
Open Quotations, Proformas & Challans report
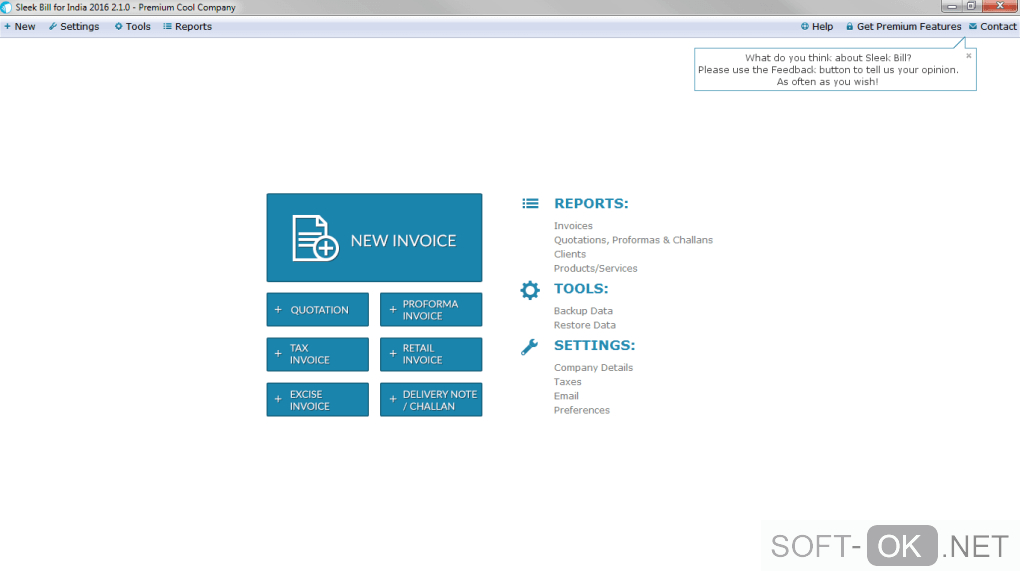[x=633, y=240]
